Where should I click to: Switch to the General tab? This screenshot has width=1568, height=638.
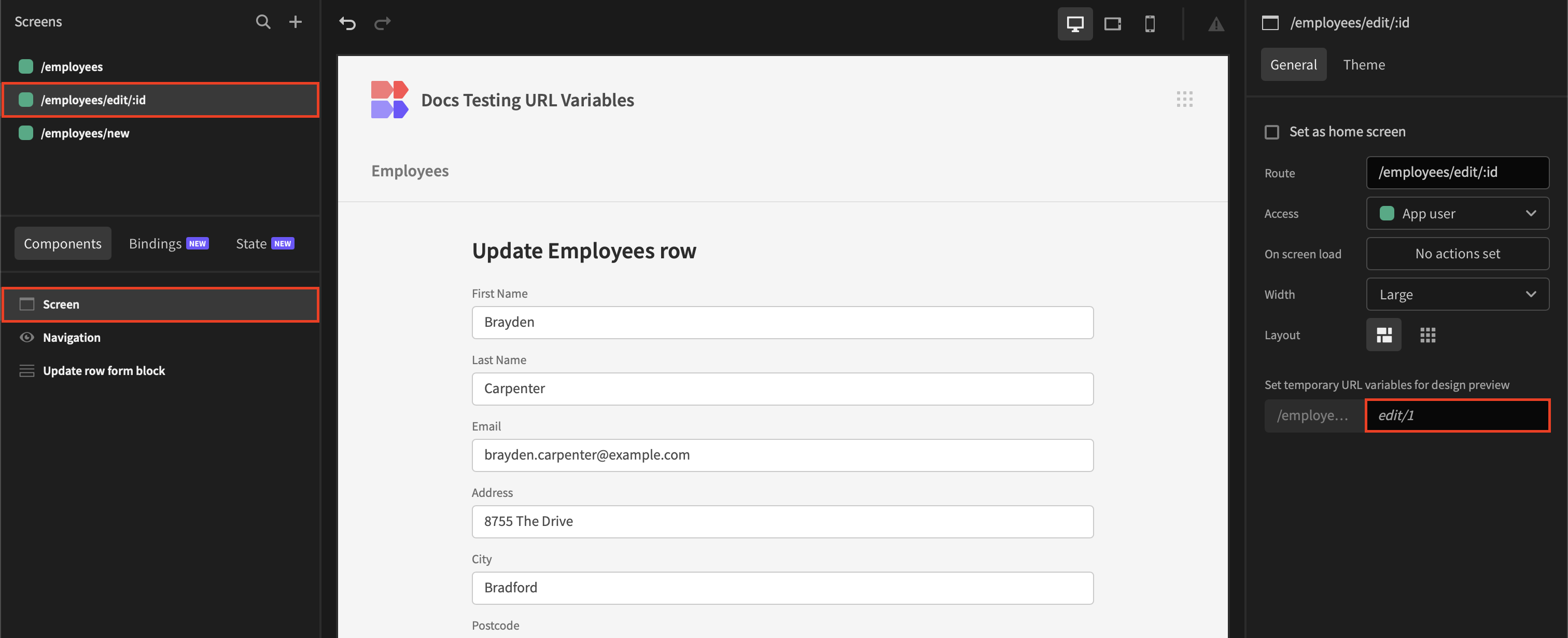click(1293, 64)
